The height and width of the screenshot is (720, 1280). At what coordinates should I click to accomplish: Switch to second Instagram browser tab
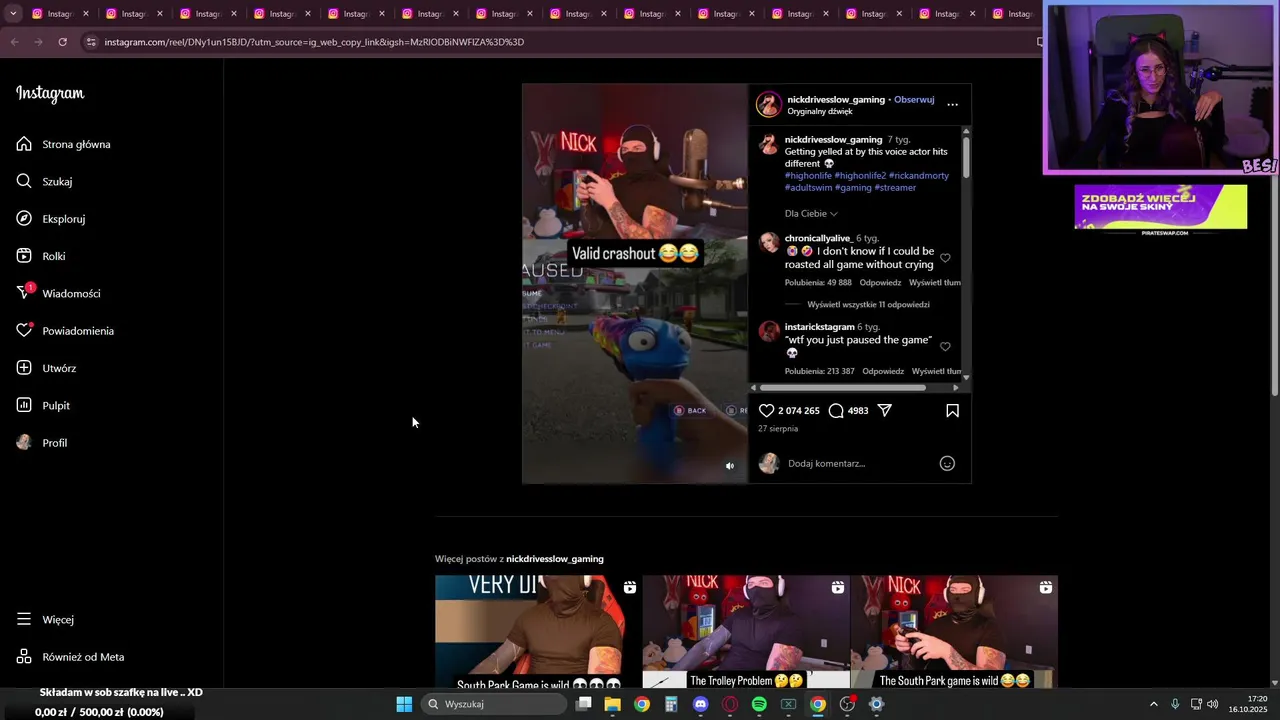pyautogui.click(x=135, y=14)
